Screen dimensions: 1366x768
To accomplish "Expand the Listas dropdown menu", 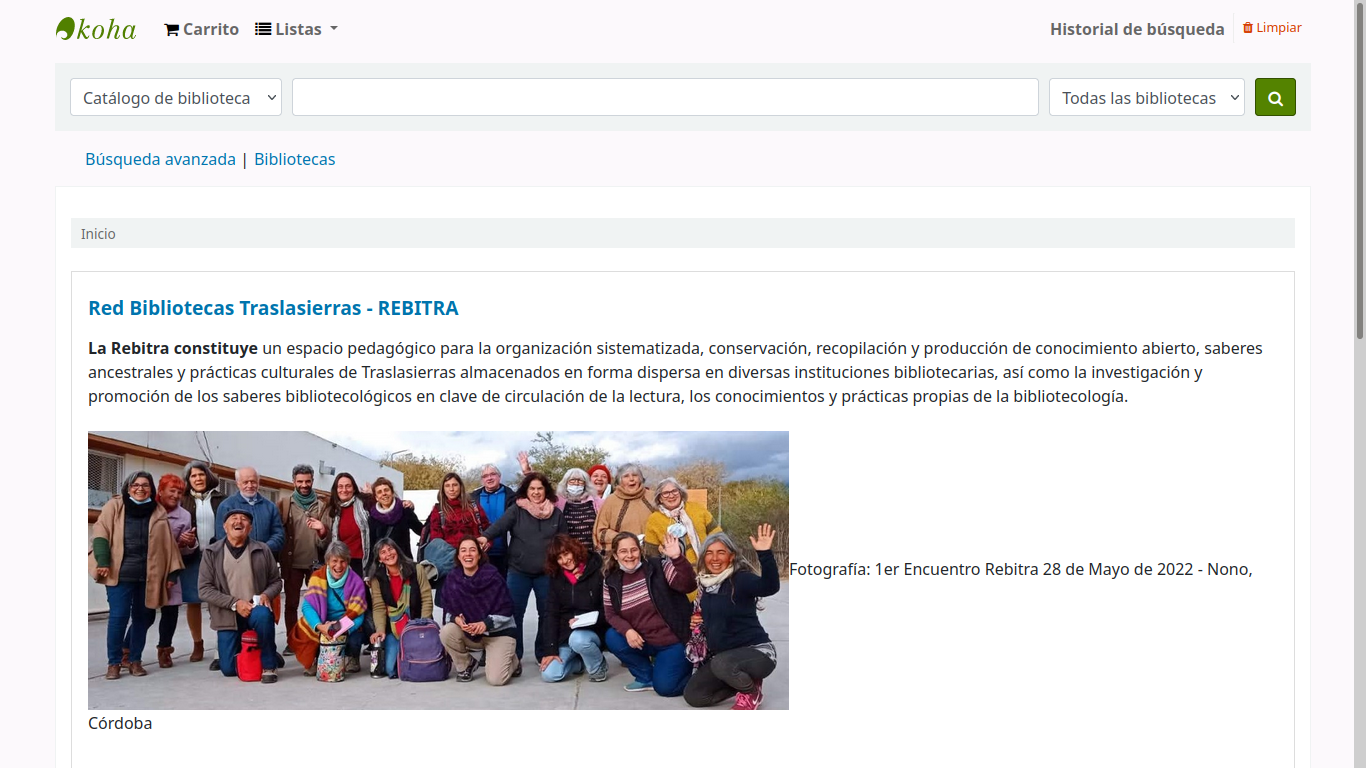I will click(297, 29).
